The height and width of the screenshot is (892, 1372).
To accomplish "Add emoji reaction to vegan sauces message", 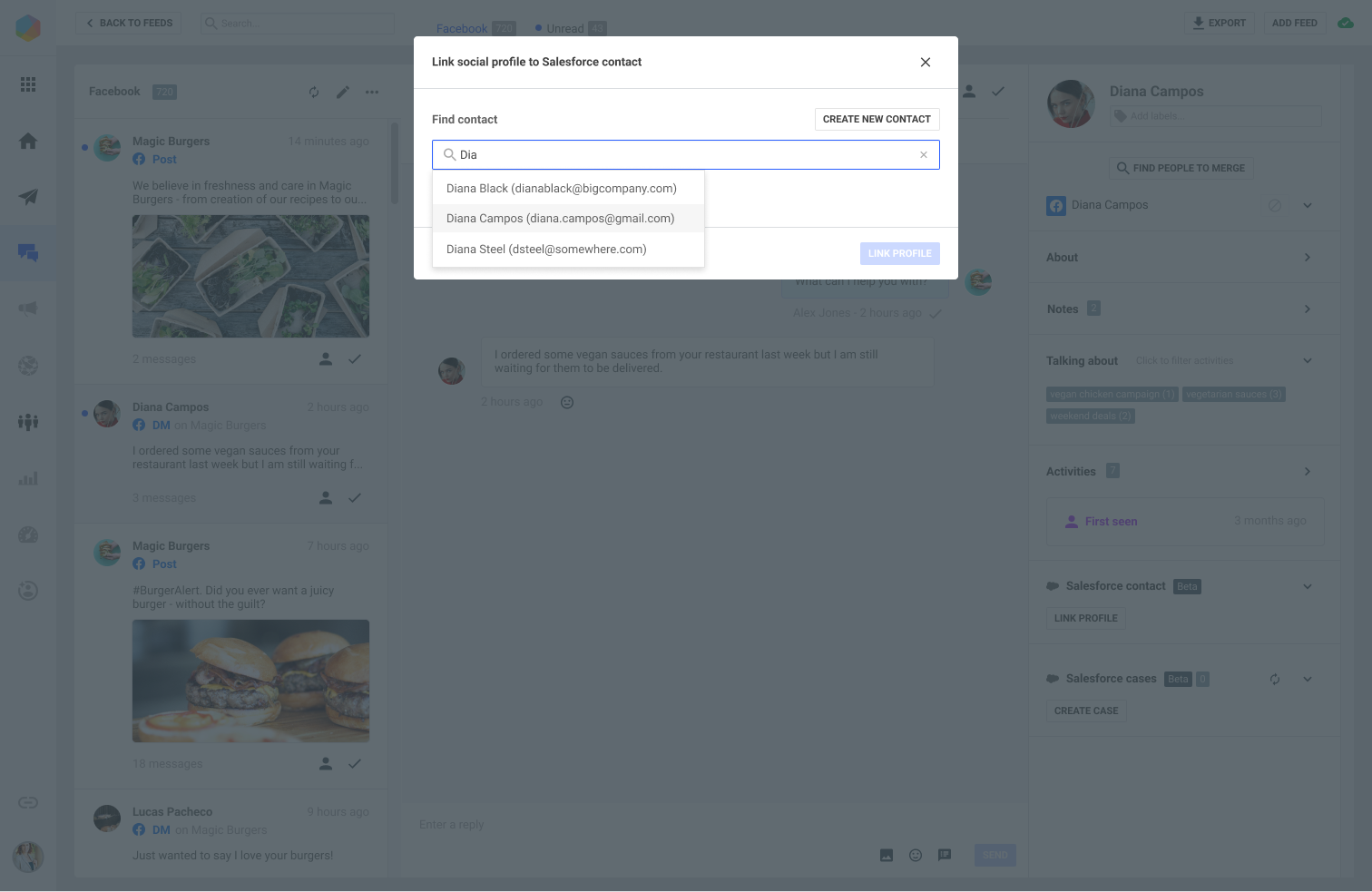I will 567,402.
